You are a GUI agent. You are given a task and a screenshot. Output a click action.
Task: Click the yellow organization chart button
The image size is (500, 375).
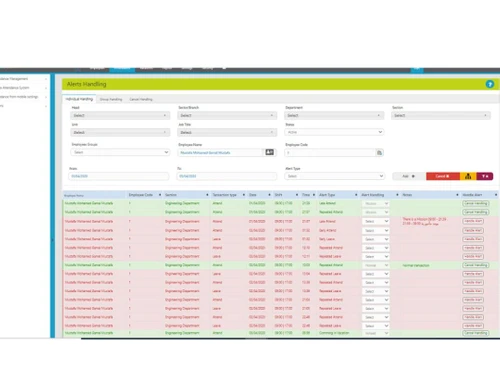[x=468, y=176]
